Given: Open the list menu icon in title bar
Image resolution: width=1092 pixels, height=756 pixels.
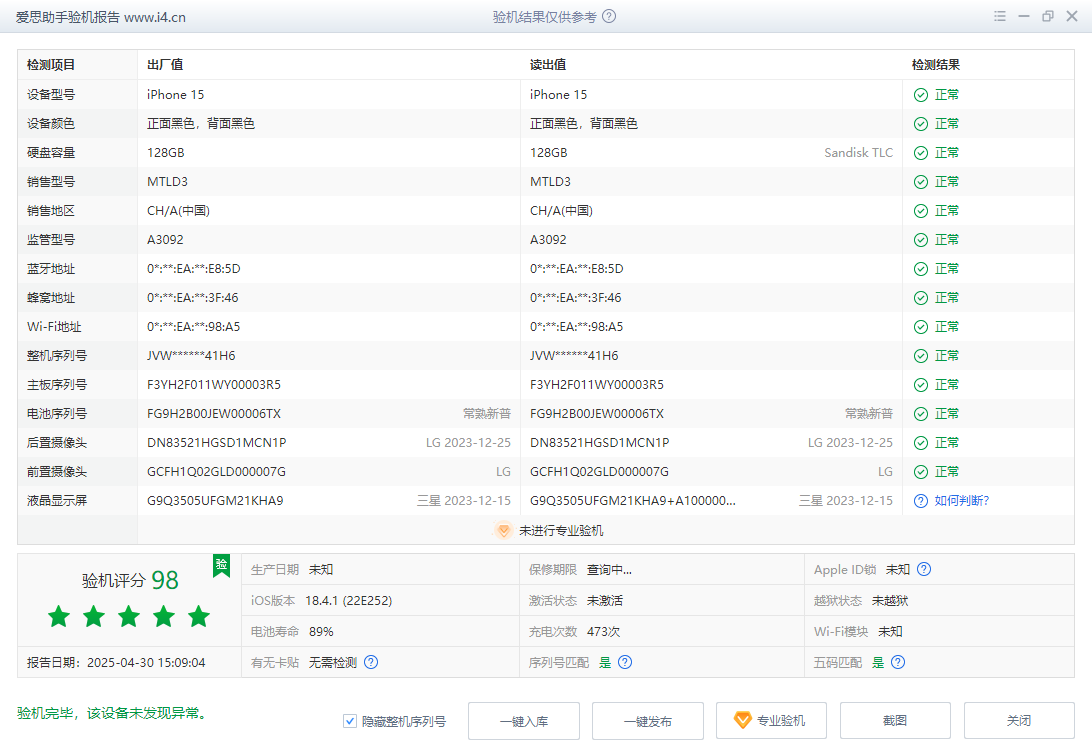Looking at the screenshot, I should pos(999,16).
